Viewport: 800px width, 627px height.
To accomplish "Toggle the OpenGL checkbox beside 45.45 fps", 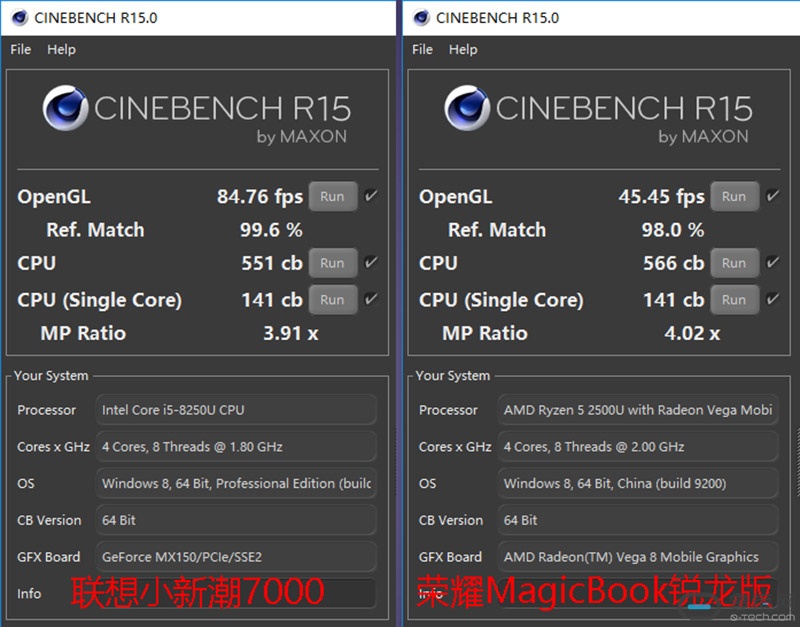I will tap(772, 195).
